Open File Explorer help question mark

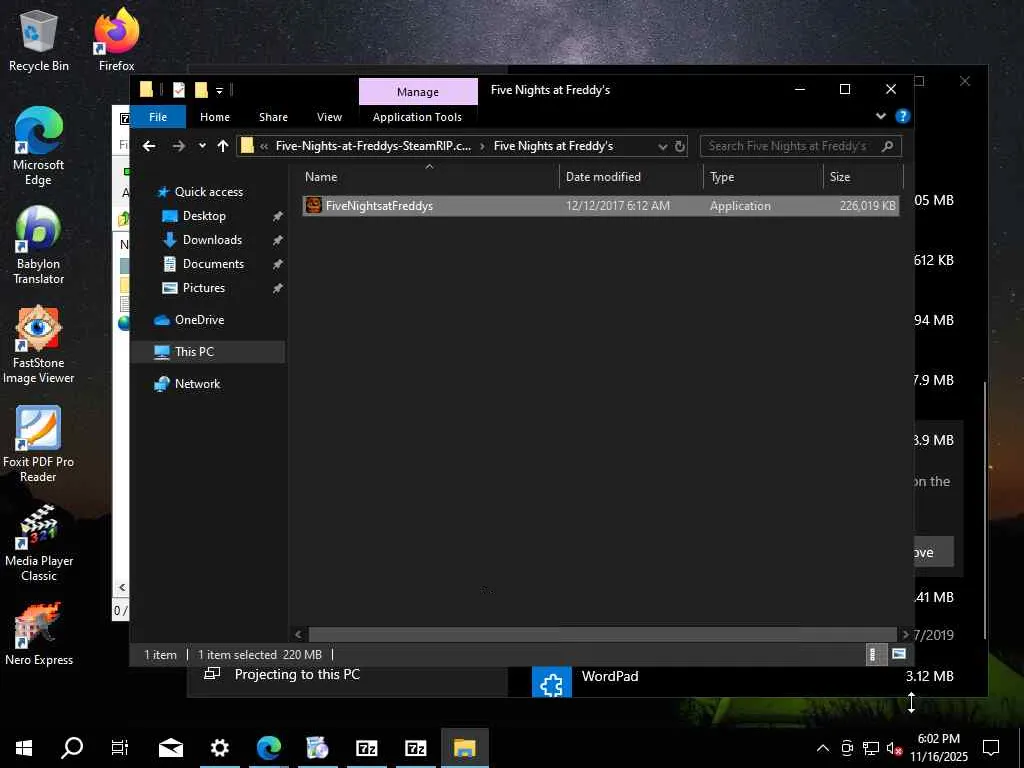click(x=903, y=116)
